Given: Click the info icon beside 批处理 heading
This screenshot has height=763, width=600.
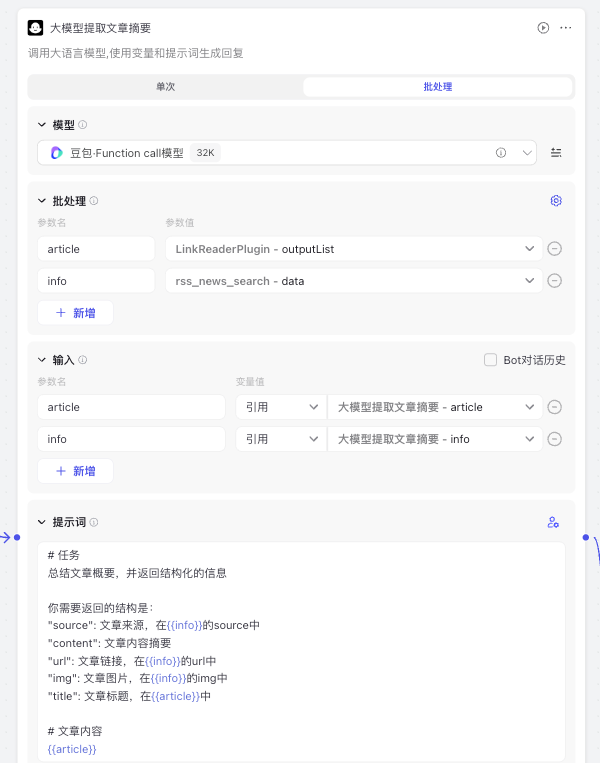Looking at the screenshot, I should 94,200.
